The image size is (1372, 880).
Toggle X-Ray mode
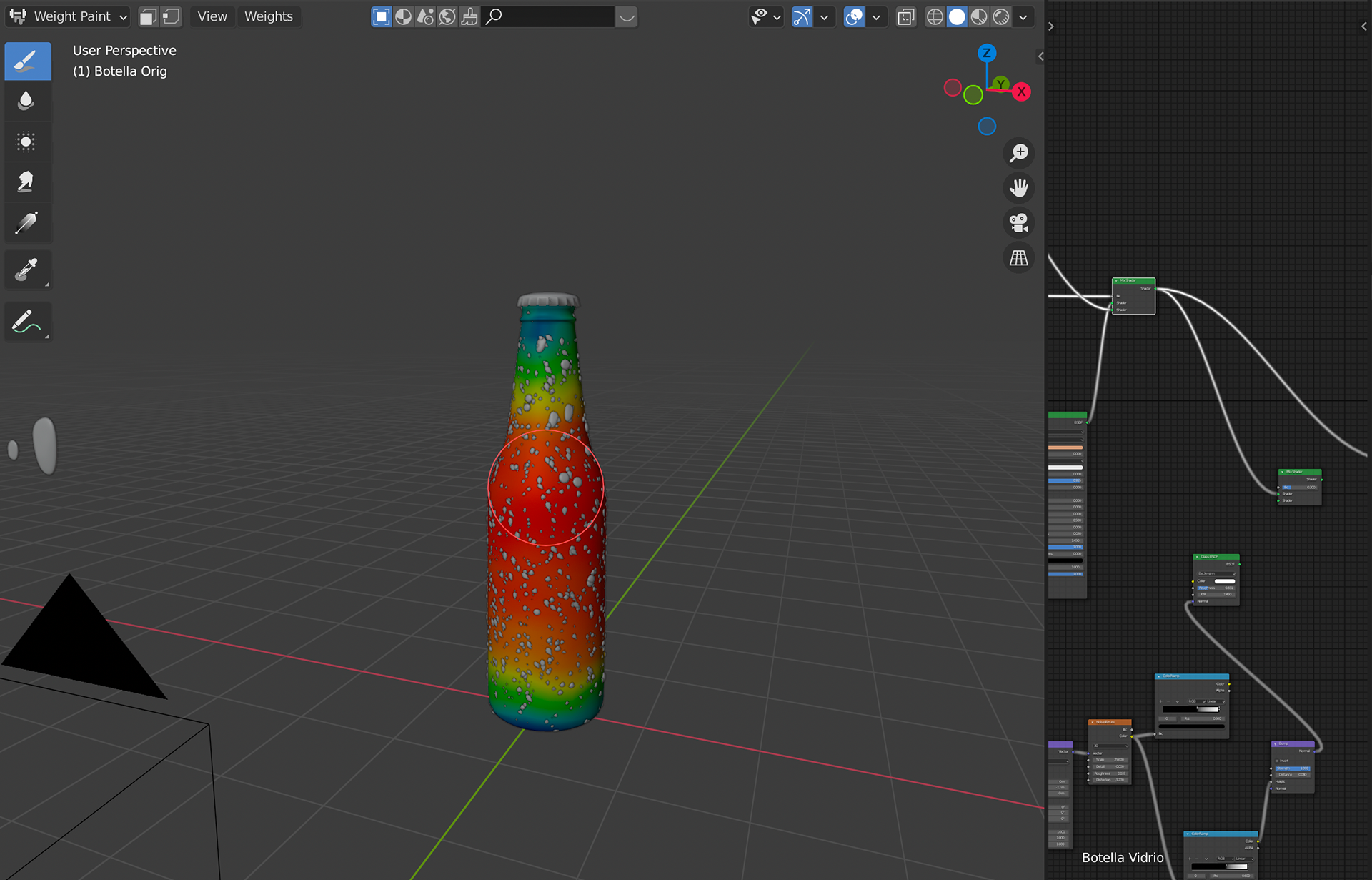click(905, 16)
